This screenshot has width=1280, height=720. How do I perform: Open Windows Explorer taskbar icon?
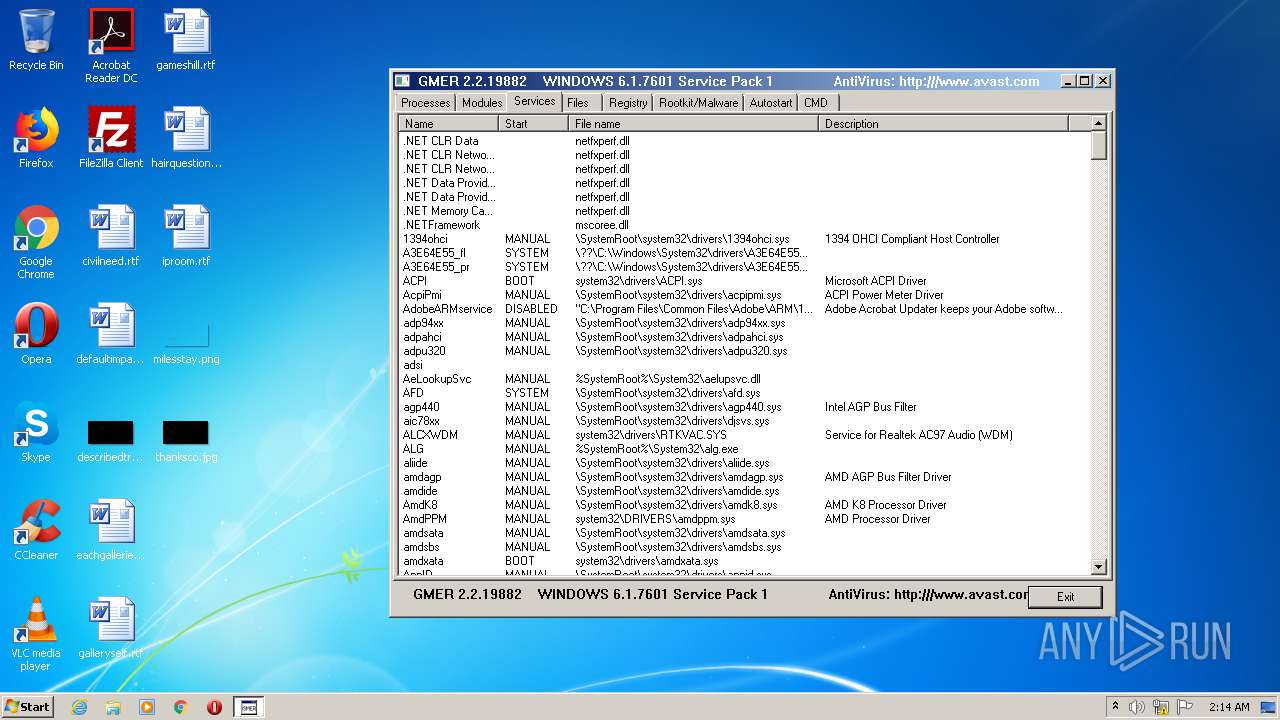coord(113,707)
